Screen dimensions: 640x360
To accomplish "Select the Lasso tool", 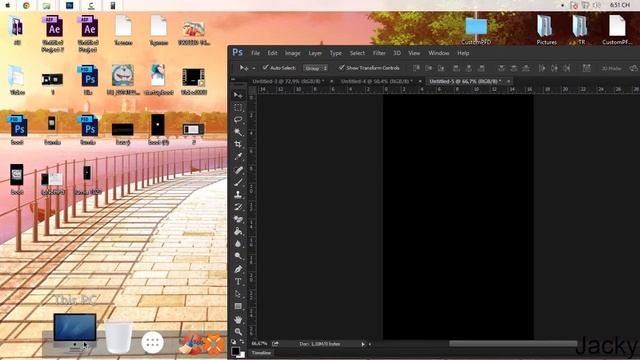I will [238, 120].
